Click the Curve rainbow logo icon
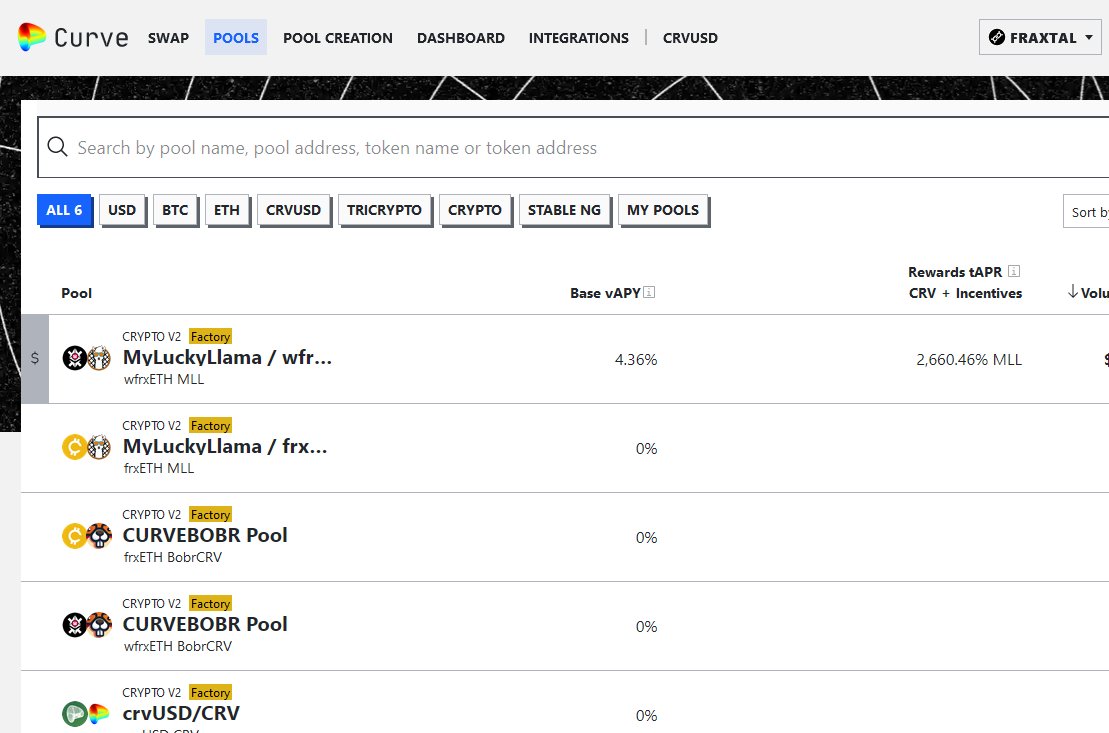The image size is (1109, 733). 32,38
